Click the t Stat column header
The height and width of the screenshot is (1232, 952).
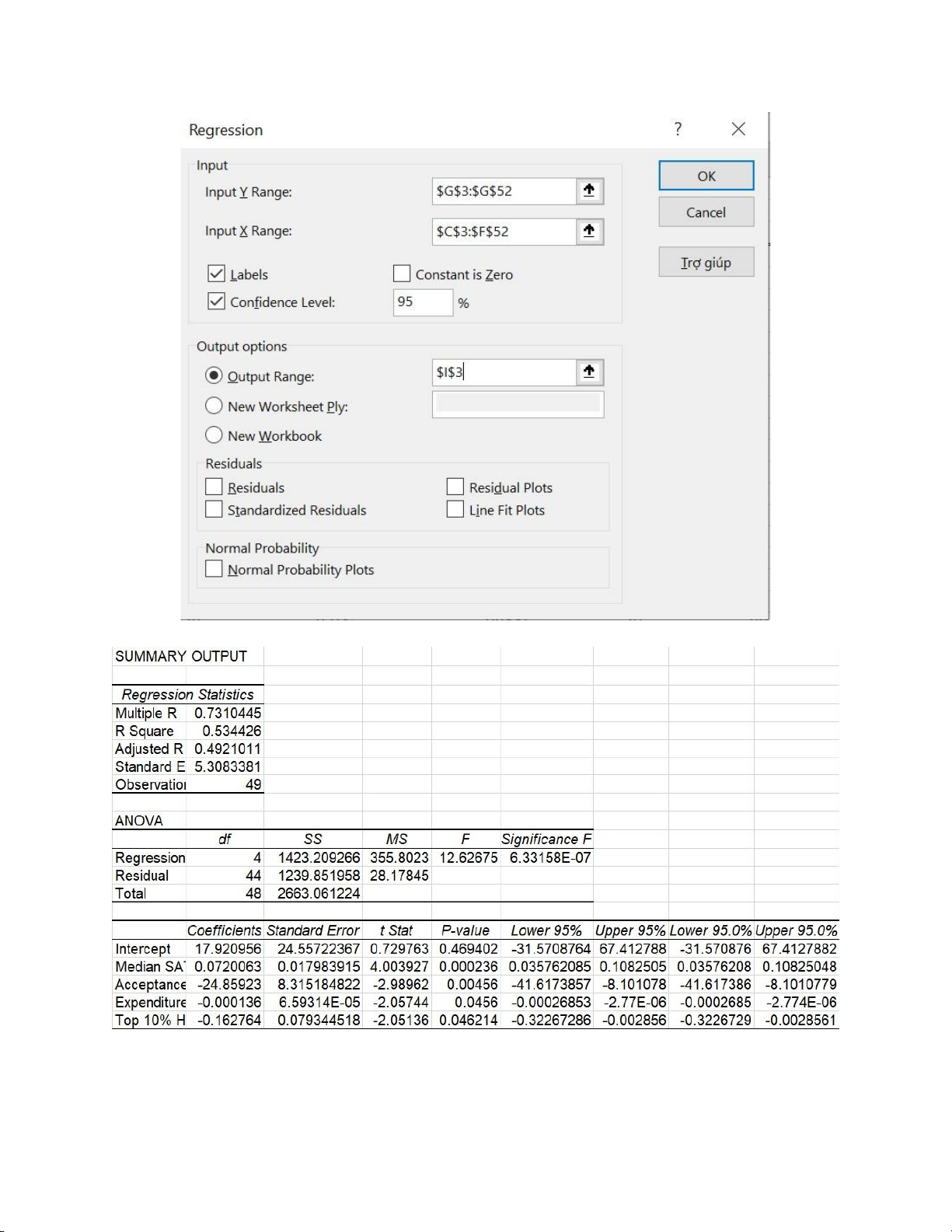pyautogui.click(x=396, y=931)
